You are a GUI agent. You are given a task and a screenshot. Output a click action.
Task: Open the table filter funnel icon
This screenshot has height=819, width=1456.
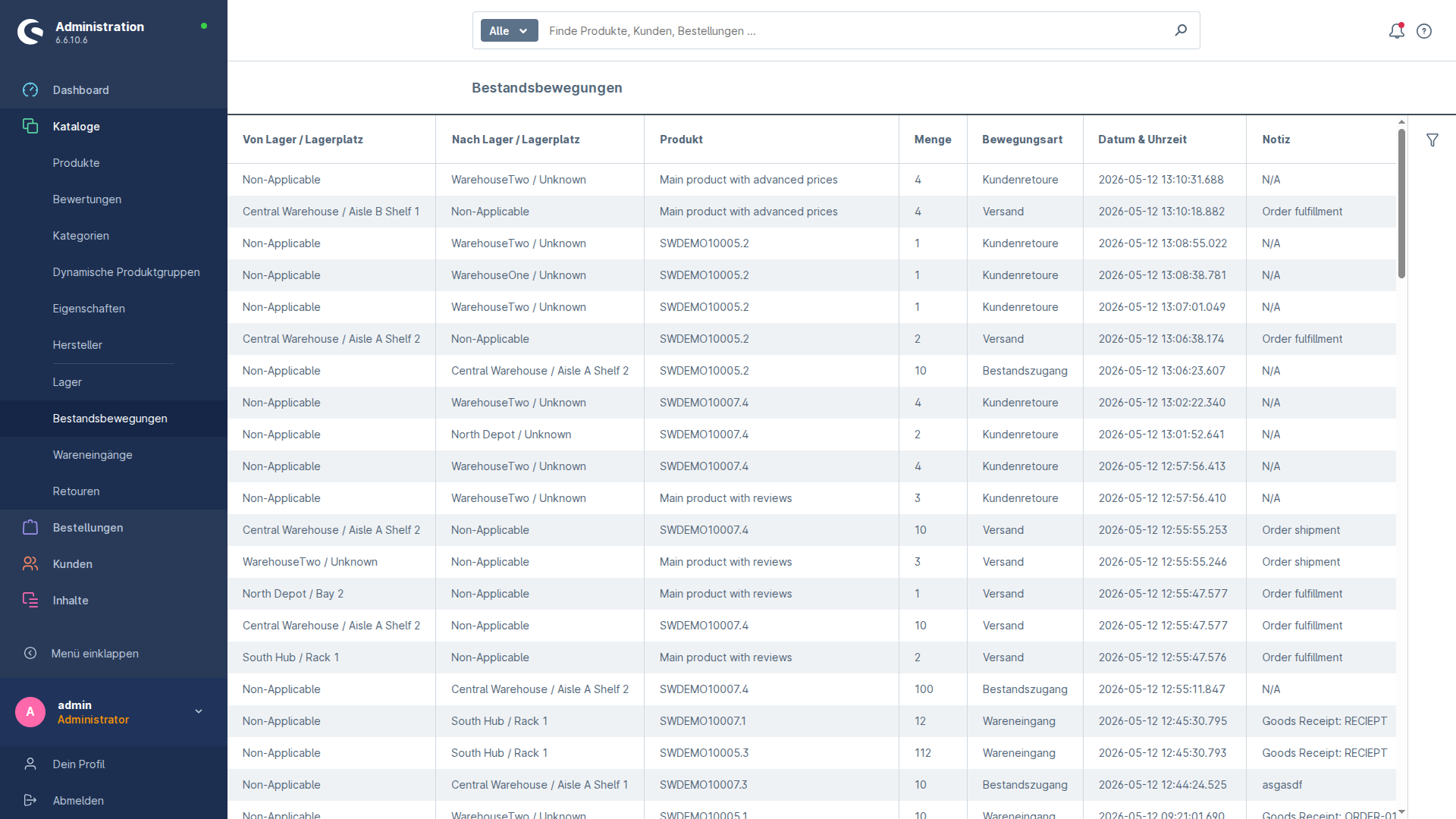click(1432, 140)
